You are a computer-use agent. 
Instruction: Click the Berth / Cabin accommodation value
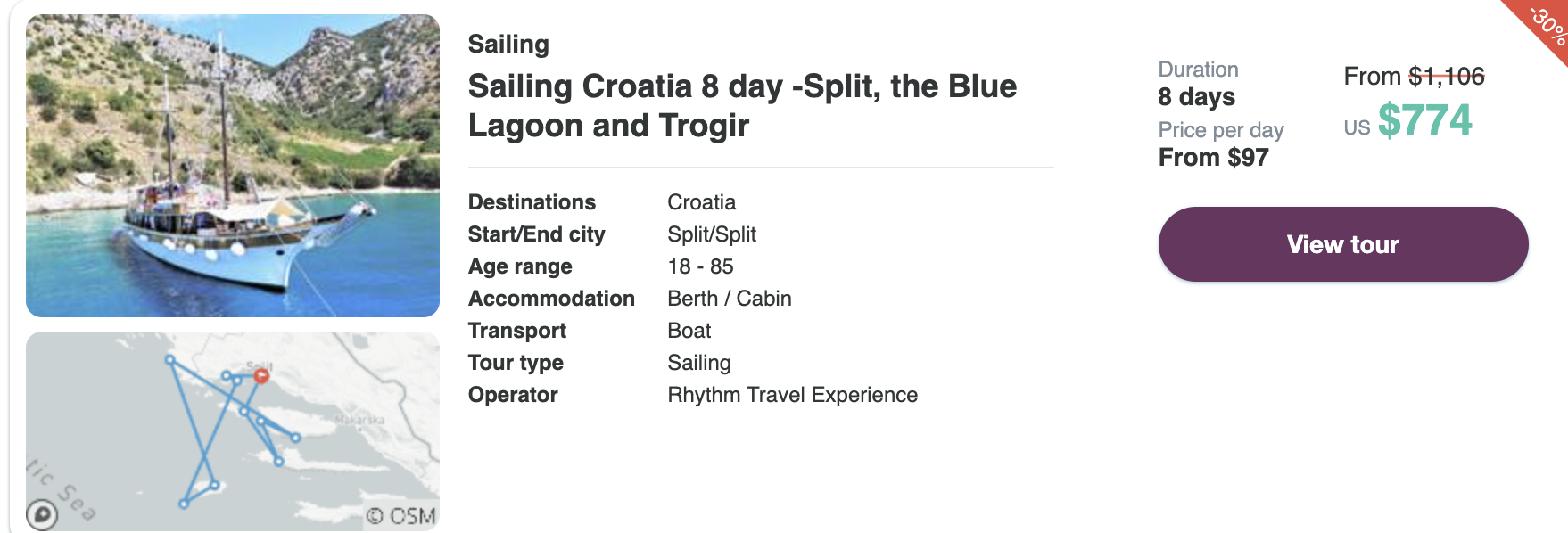click(x=730, y=299)
